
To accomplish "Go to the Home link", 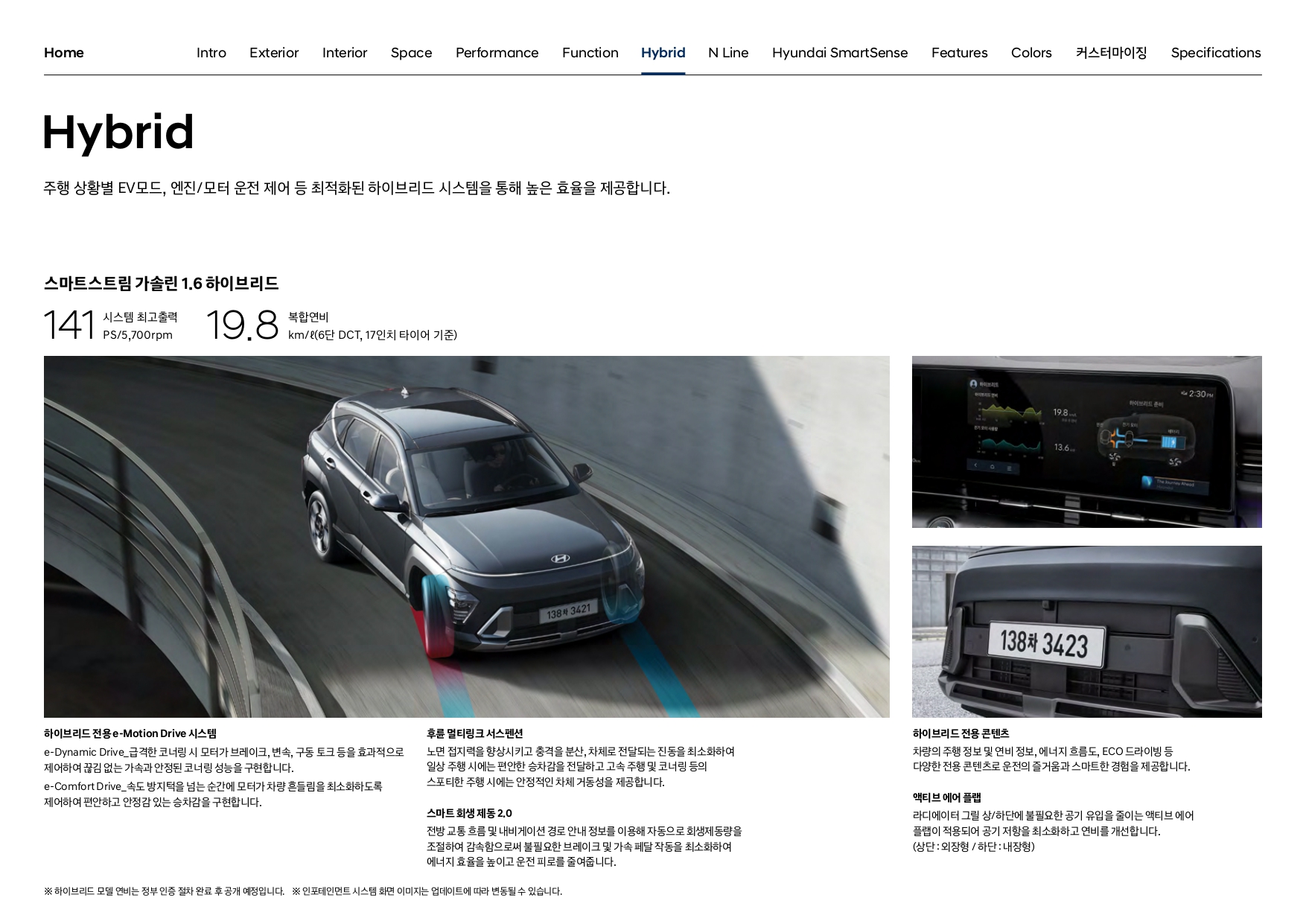I will (x=63, y=53).
